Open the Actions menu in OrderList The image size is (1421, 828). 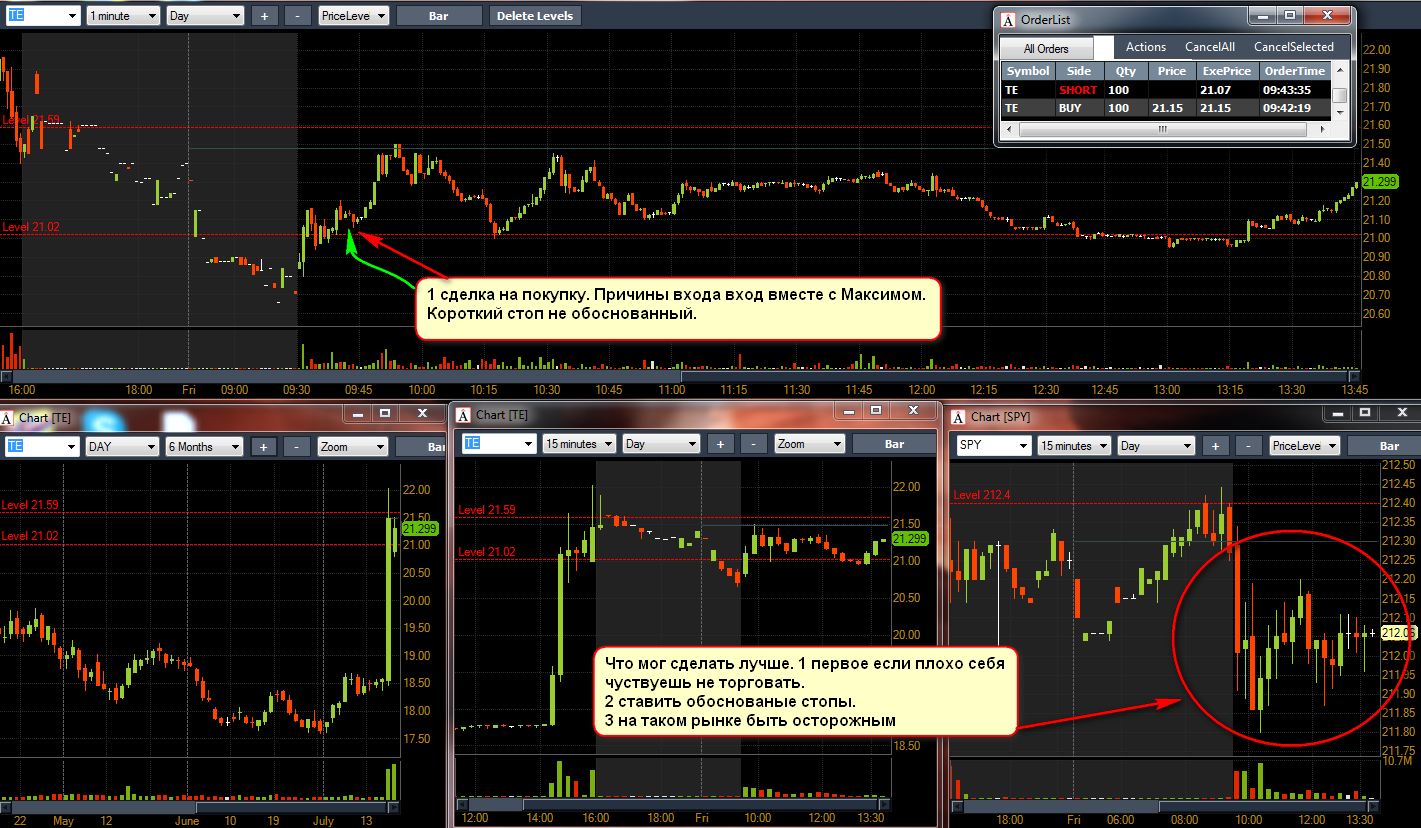(1146, 47)
